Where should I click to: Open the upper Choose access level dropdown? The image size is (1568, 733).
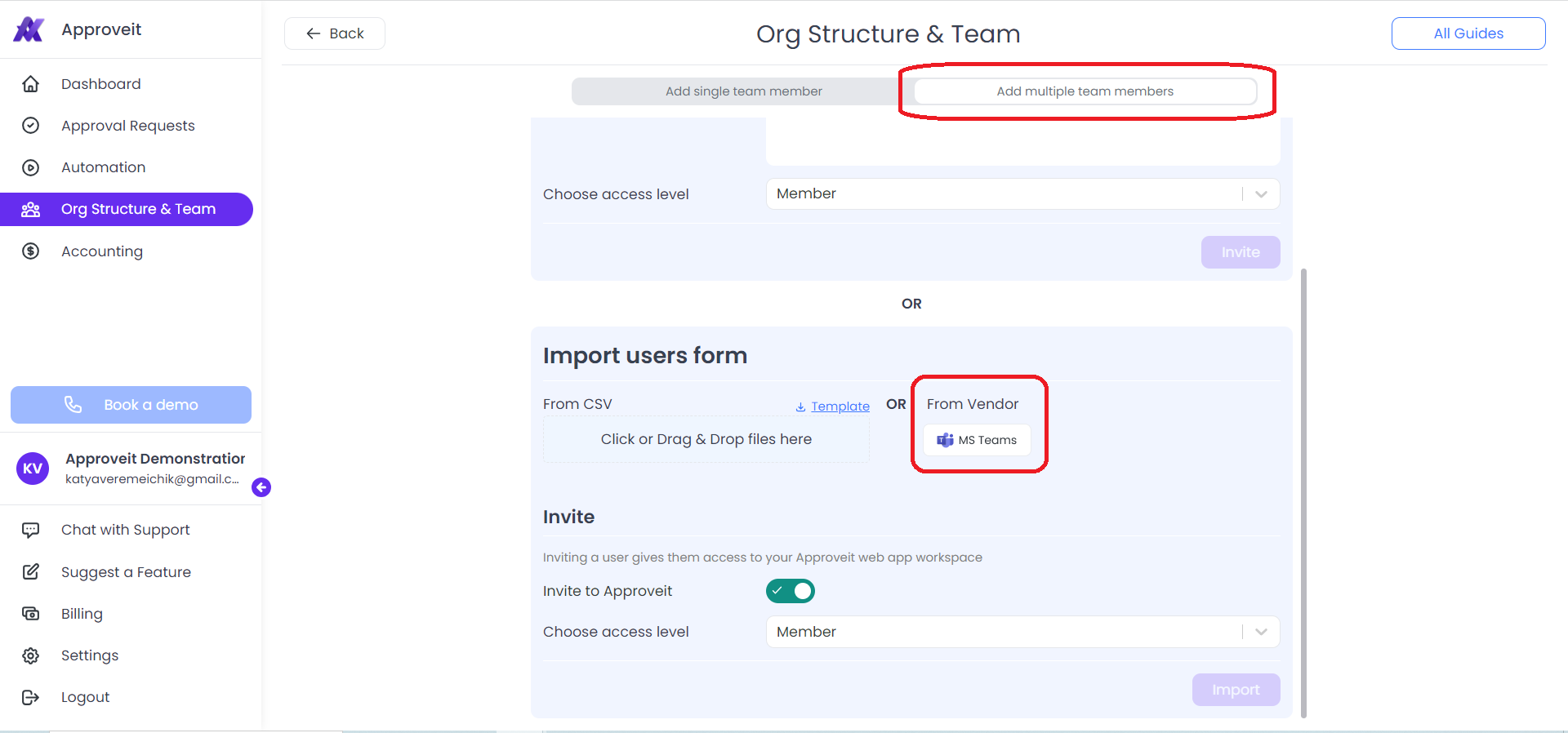click(x=1022, y=193)
